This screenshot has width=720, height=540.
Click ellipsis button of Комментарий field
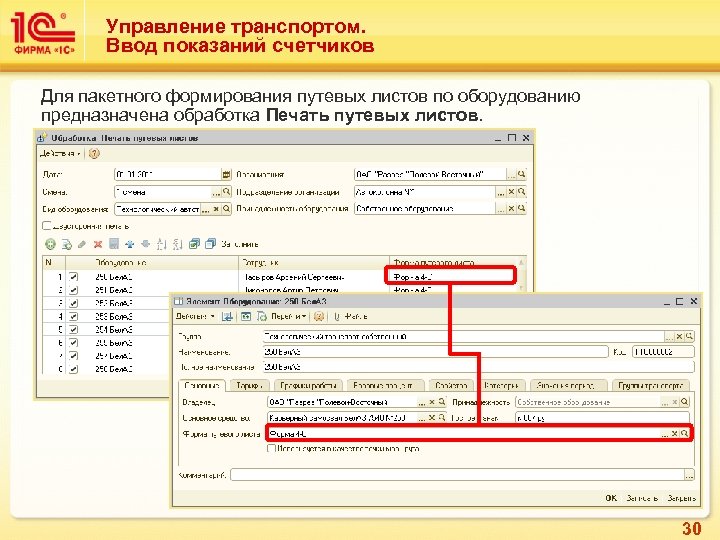pos(689,475)
